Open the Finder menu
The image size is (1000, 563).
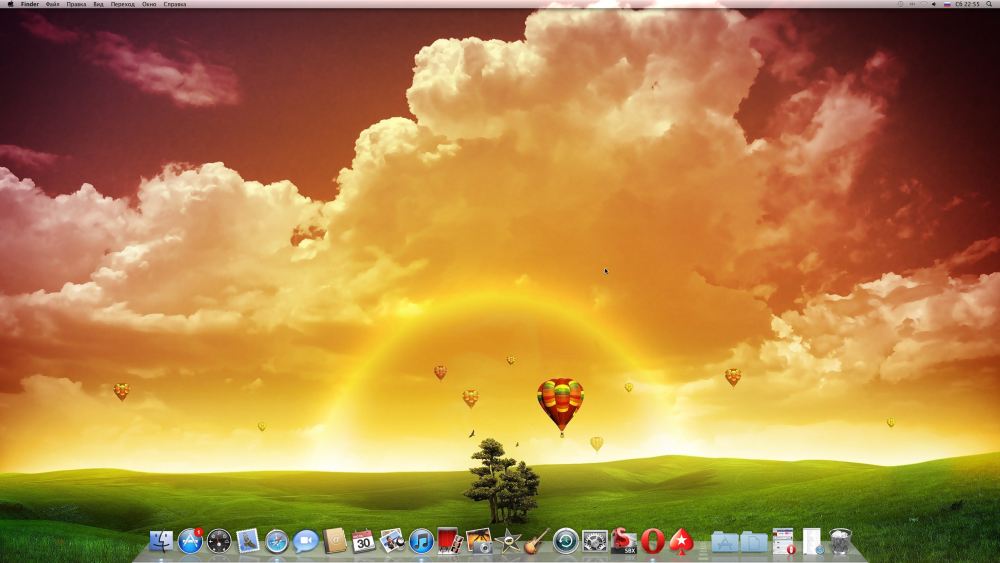tap(30, 4)
